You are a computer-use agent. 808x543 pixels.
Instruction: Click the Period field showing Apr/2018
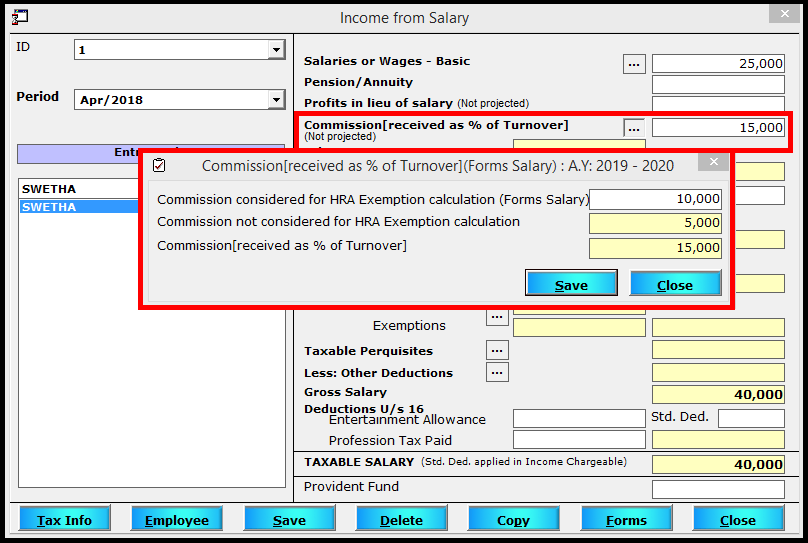point(172,99)
